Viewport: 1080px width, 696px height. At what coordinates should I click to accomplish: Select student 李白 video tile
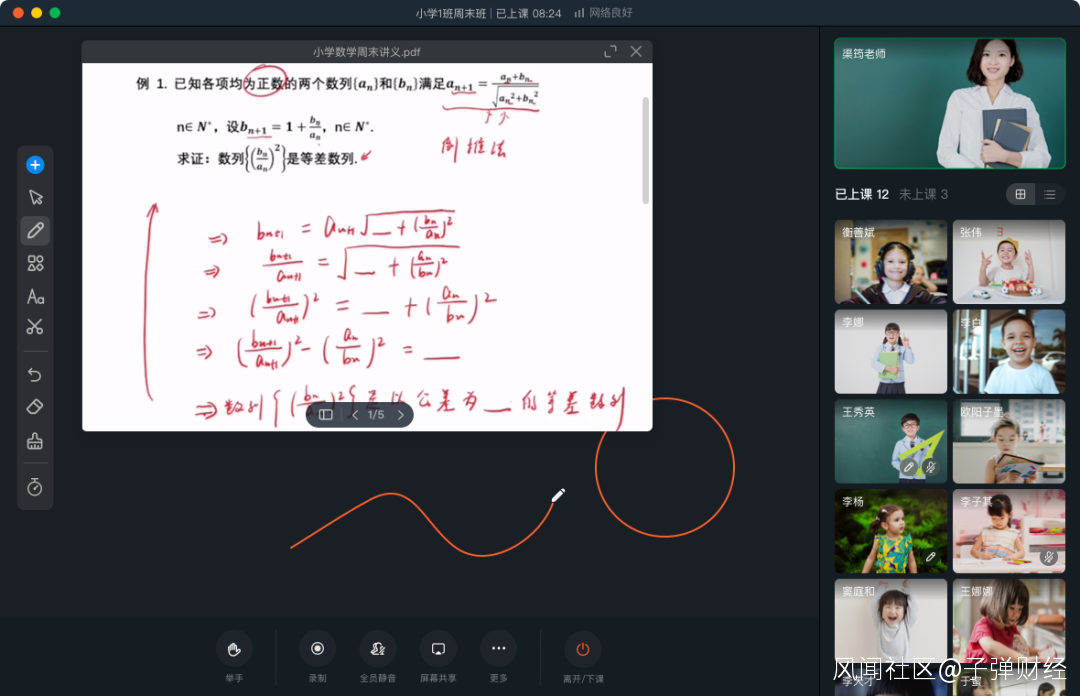[1008, 351]
